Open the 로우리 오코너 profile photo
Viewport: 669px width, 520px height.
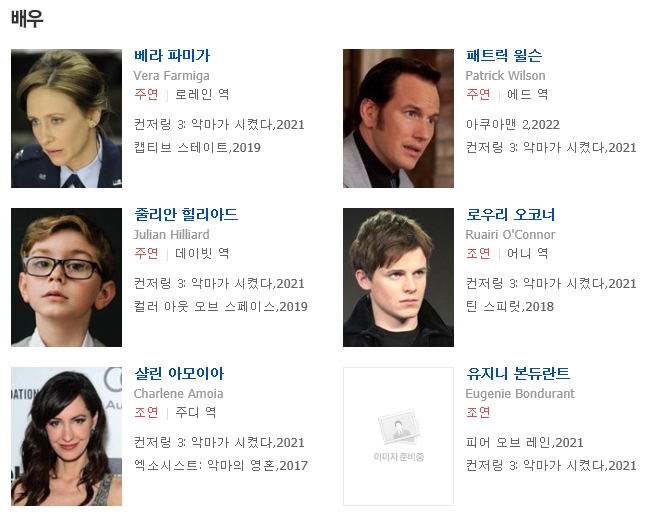pyautogui.click(x=398, y=277)
